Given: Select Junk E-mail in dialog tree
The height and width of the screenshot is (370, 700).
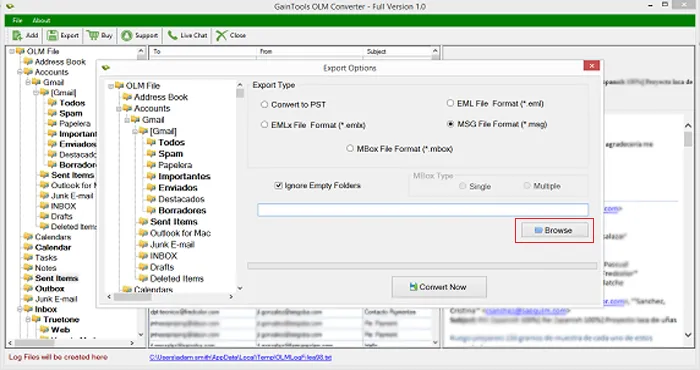Looking at the screenshot, I should click(172, 245).
